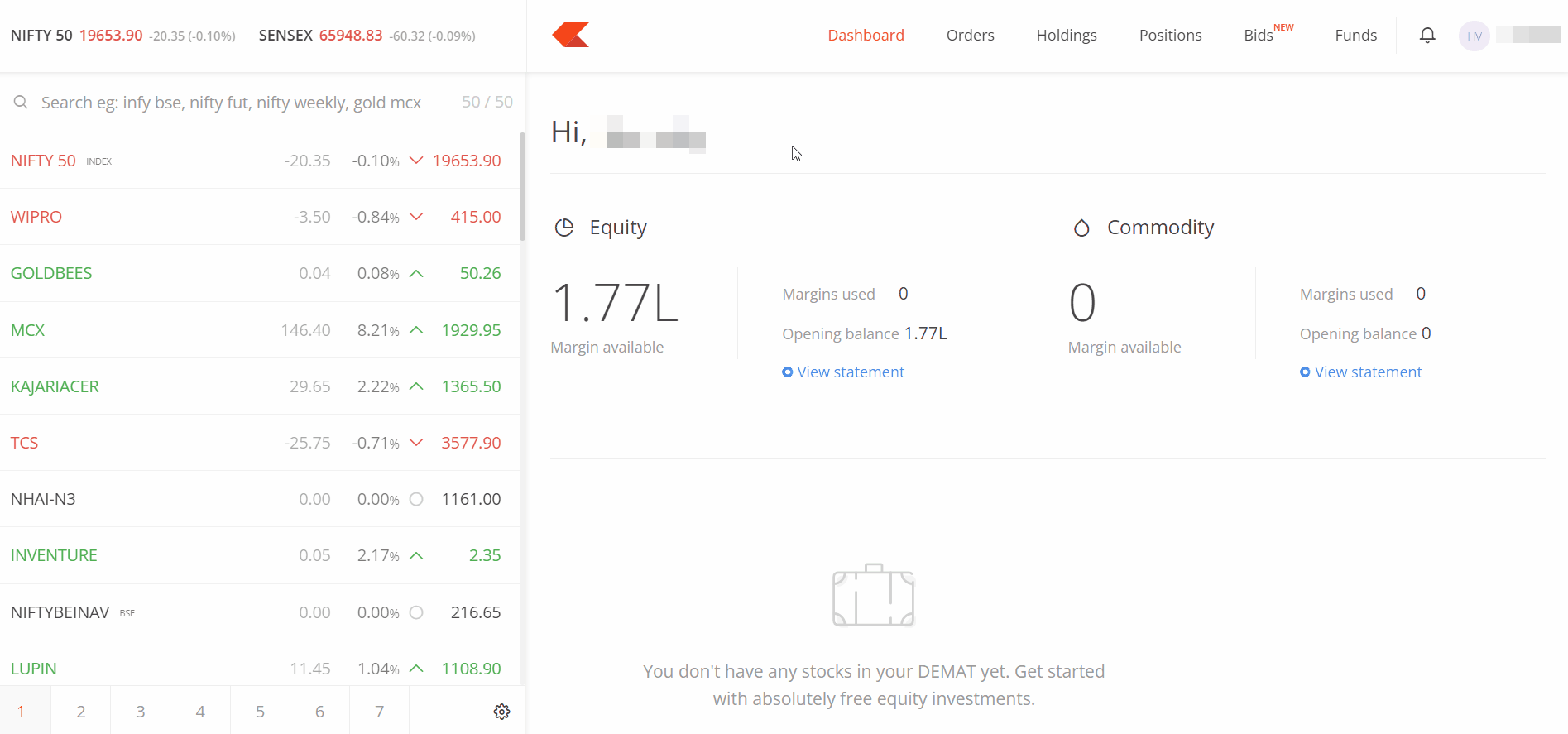This screenshot has width=1568, height=734.
Task: Click the search magnifier icon
Action: [21, 102]
